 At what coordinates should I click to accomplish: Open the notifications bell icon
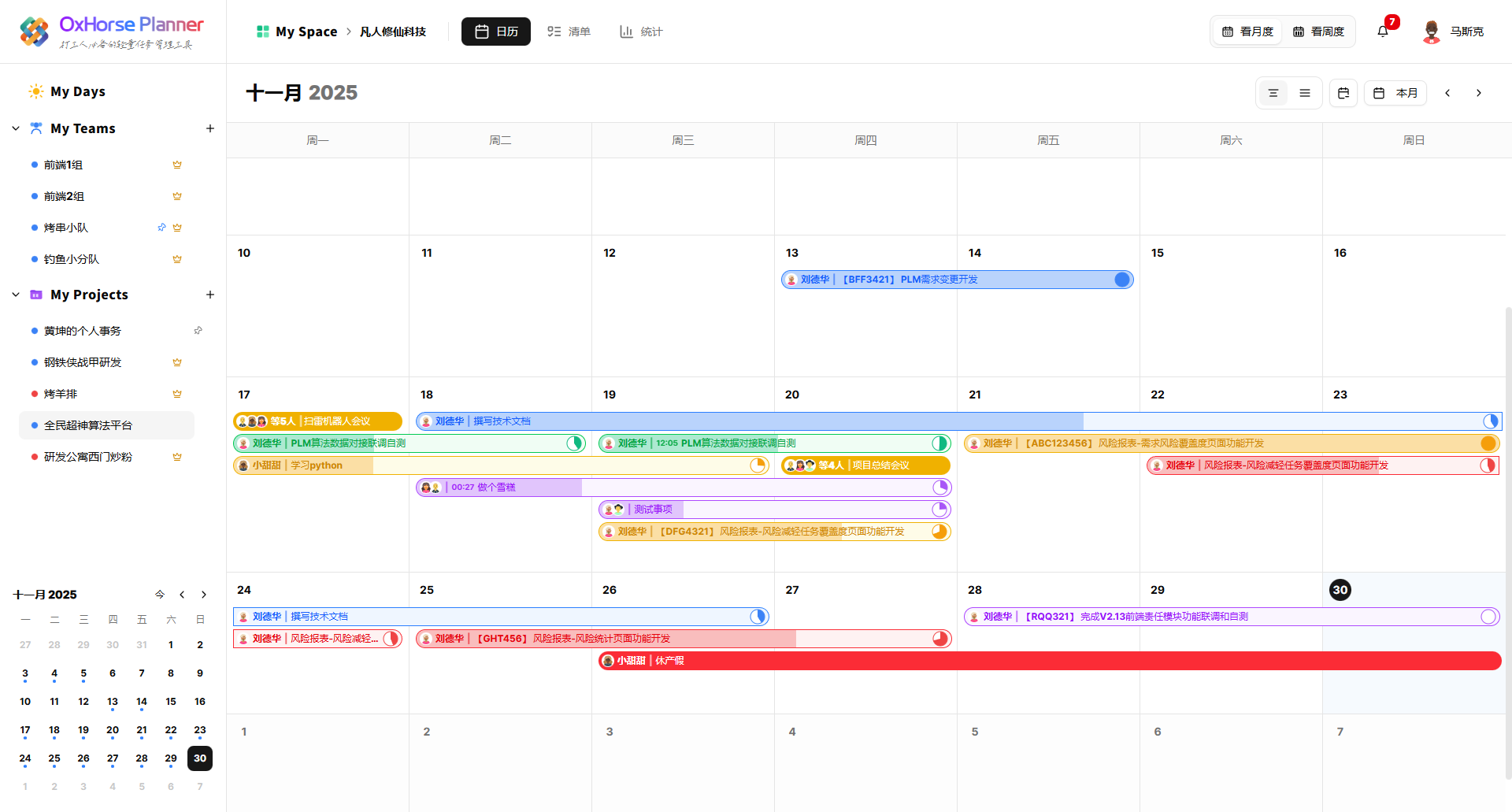[1382, 32]
